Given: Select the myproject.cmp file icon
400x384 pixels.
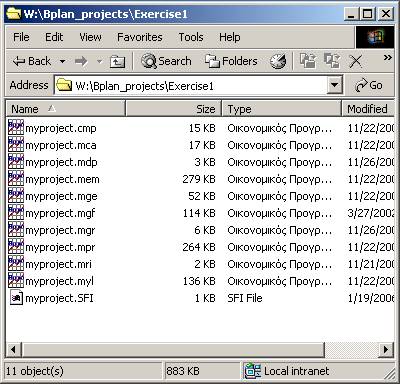Looking at the screenshot, I should point(16,127).
